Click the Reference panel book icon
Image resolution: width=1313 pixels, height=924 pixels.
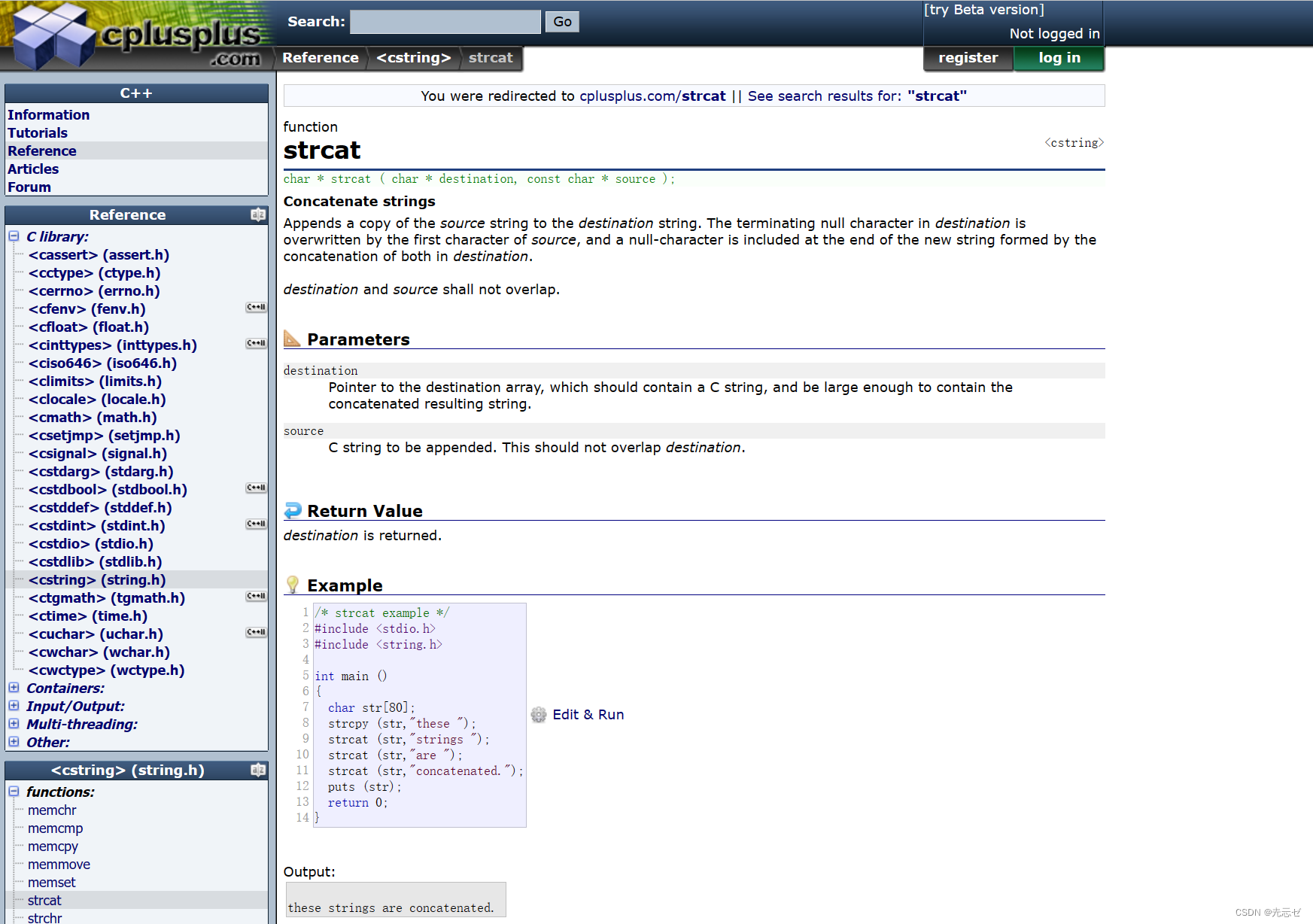pos(258,215)
